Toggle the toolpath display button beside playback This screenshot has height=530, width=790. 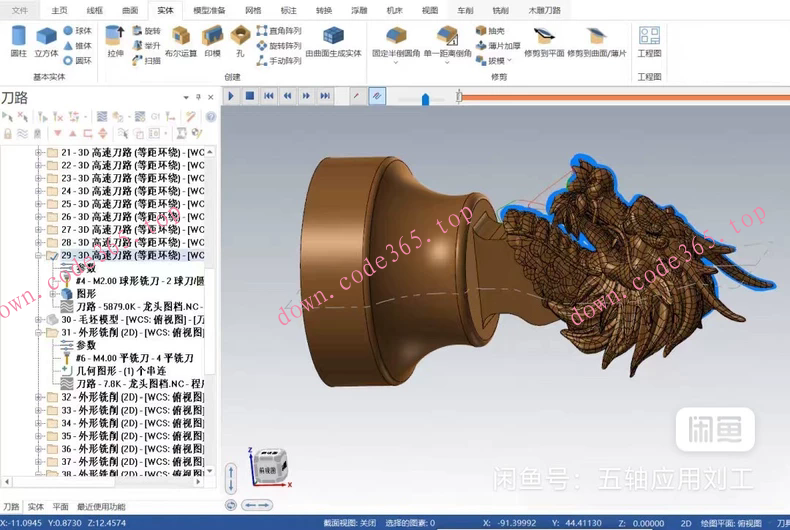[377, 96]
